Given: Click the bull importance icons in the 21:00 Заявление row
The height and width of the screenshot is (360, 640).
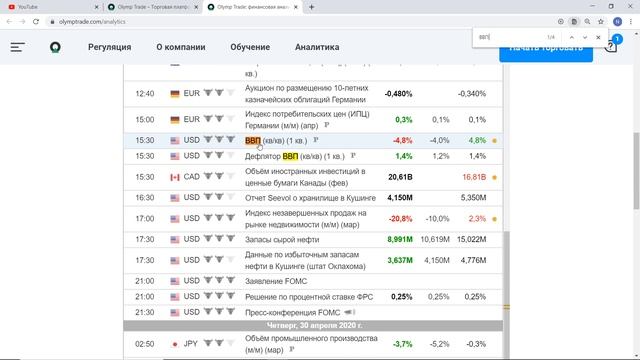Looking at the screenshot, I should coord(219,280).
